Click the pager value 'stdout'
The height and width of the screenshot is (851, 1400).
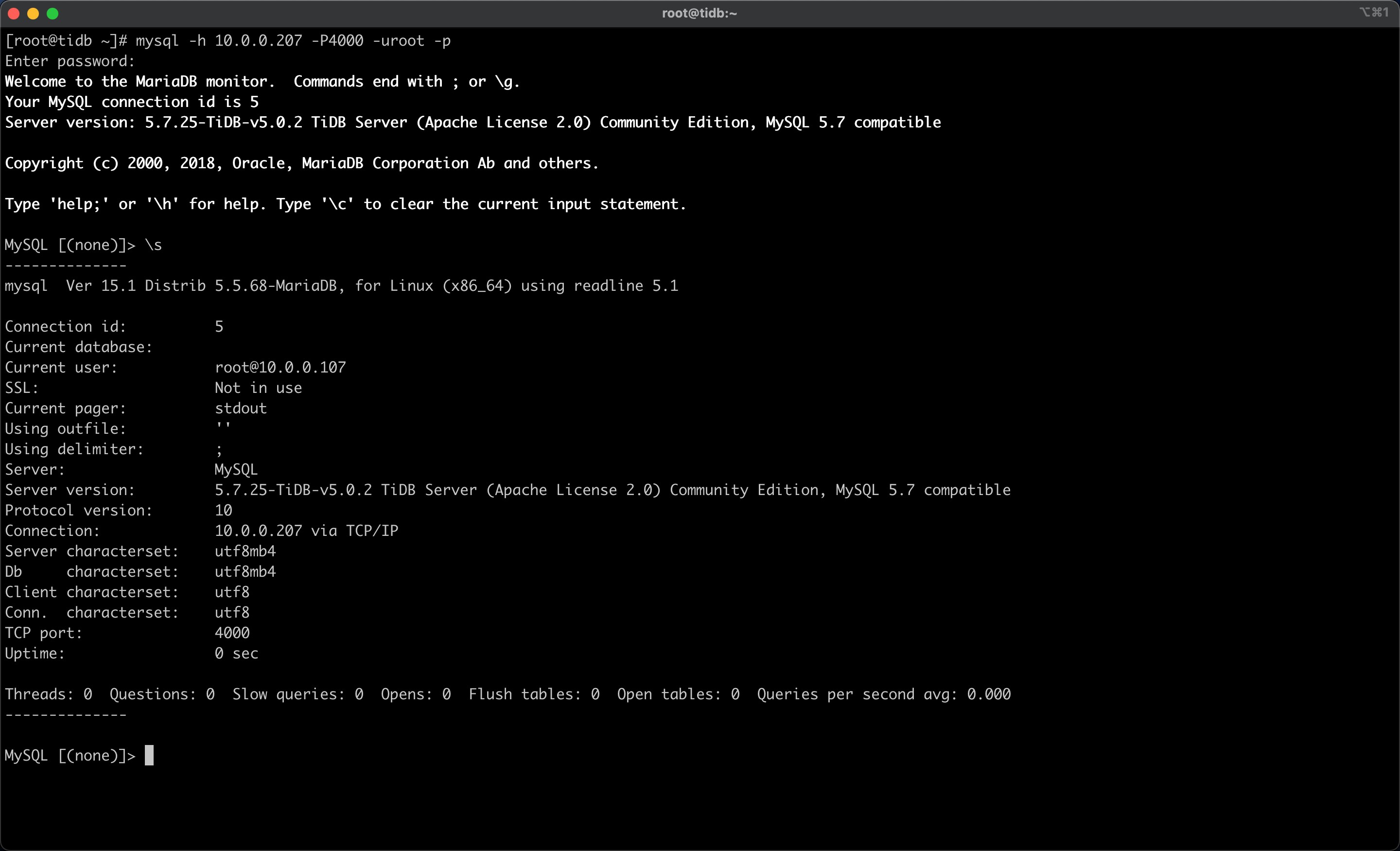[241, 409]
